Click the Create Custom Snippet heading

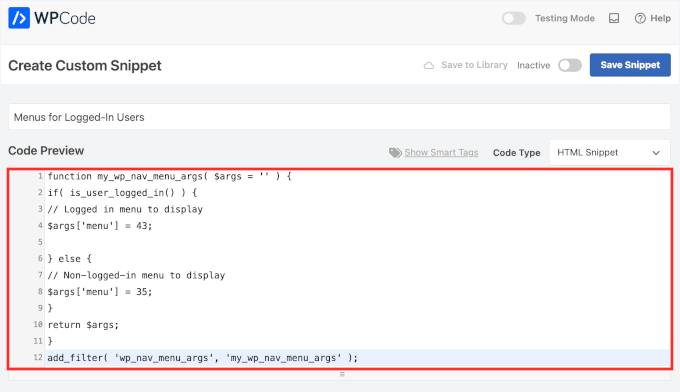(85, 65)
